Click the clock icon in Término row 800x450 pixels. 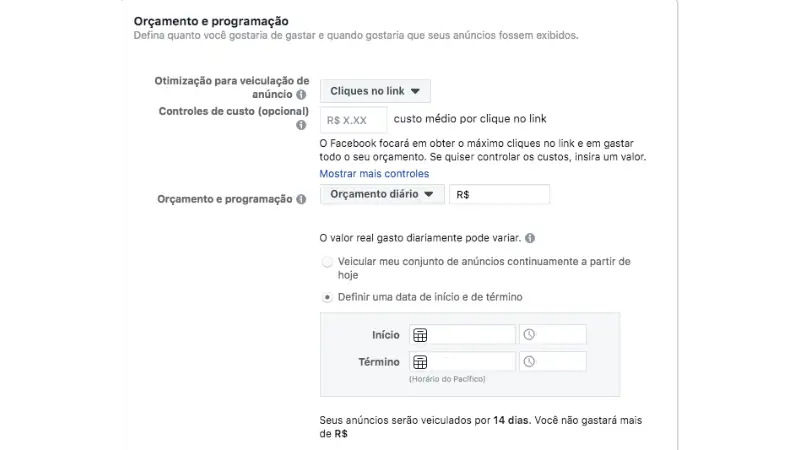[x=529, y=362]
